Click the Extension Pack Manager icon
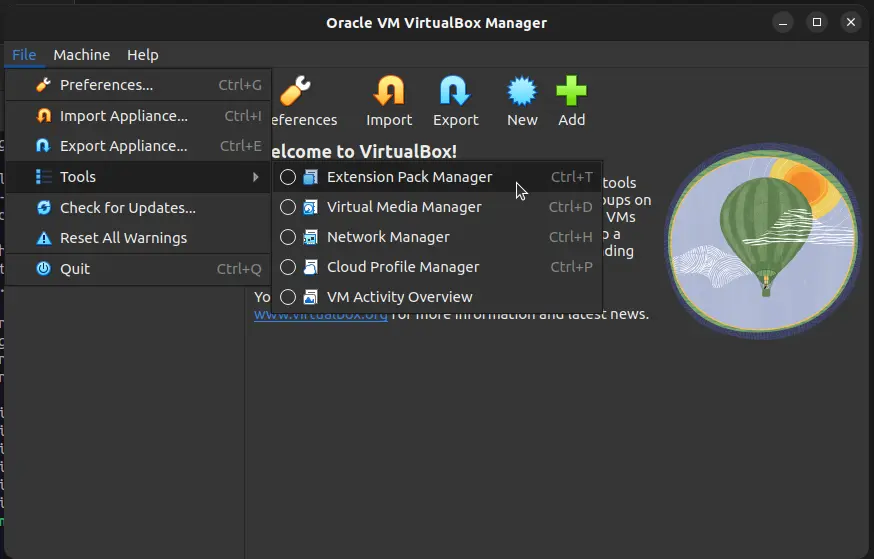Screen dimensions: 874x559 coord(310,177)
